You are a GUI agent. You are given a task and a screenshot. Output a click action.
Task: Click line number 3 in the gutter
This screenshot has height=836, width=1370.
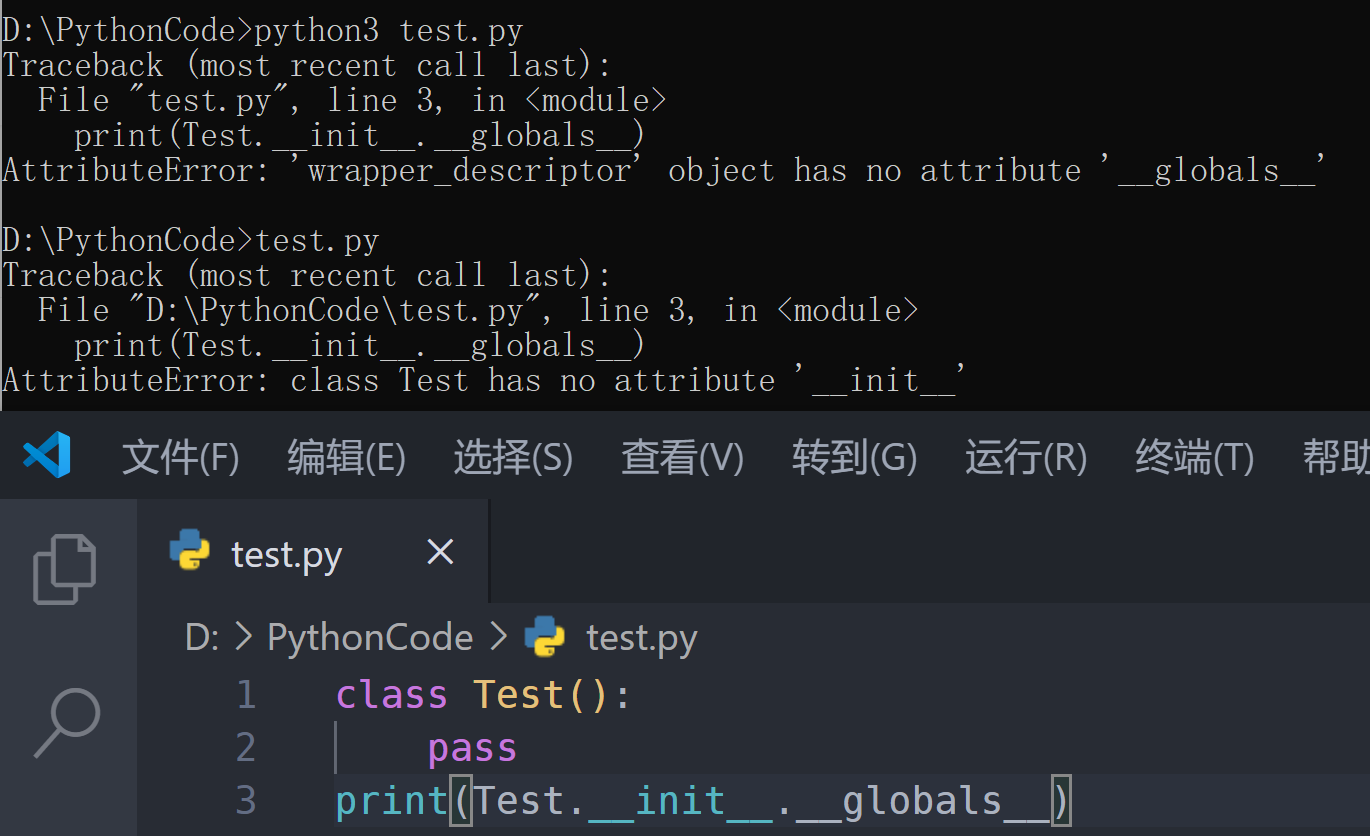coord(246,800)
